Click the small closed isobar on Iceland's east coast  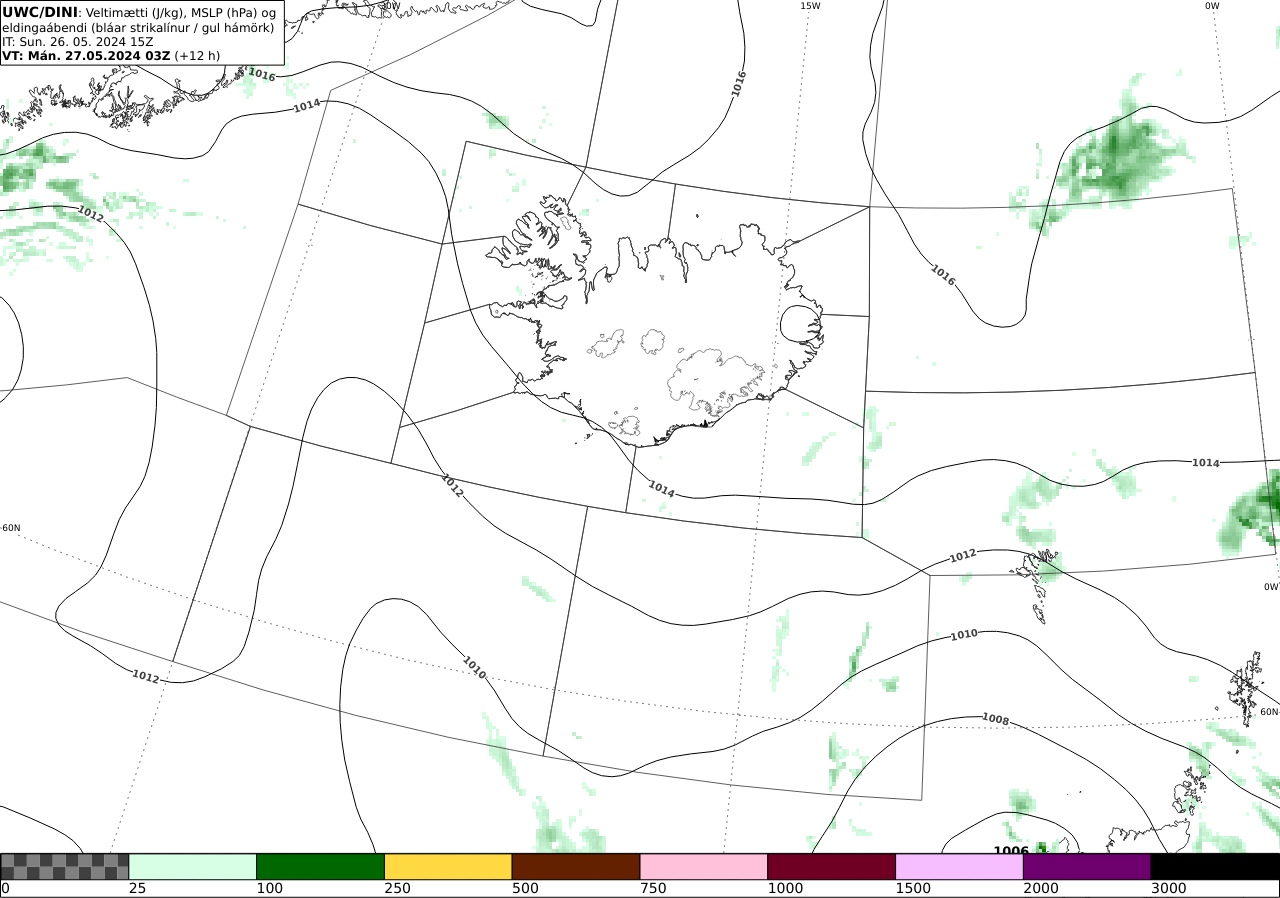801,324
